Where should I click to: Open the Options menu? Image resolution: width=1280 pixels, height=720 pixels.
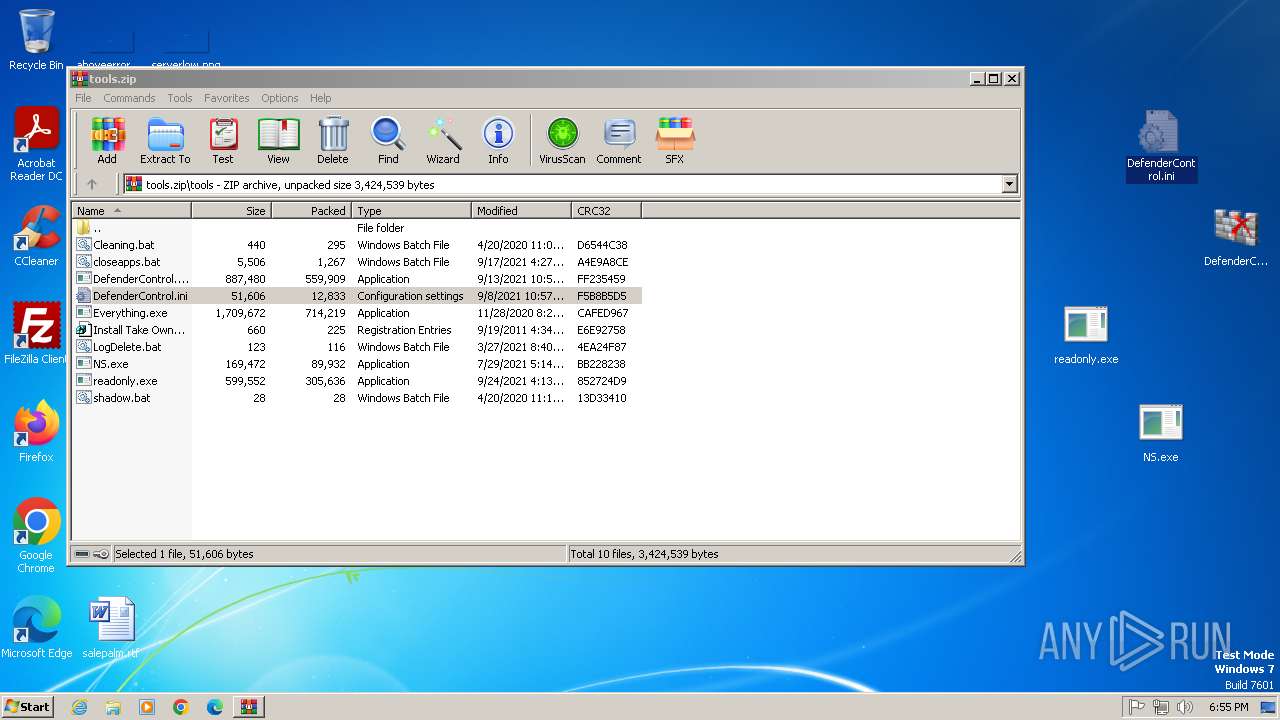(x=280, y=98)
